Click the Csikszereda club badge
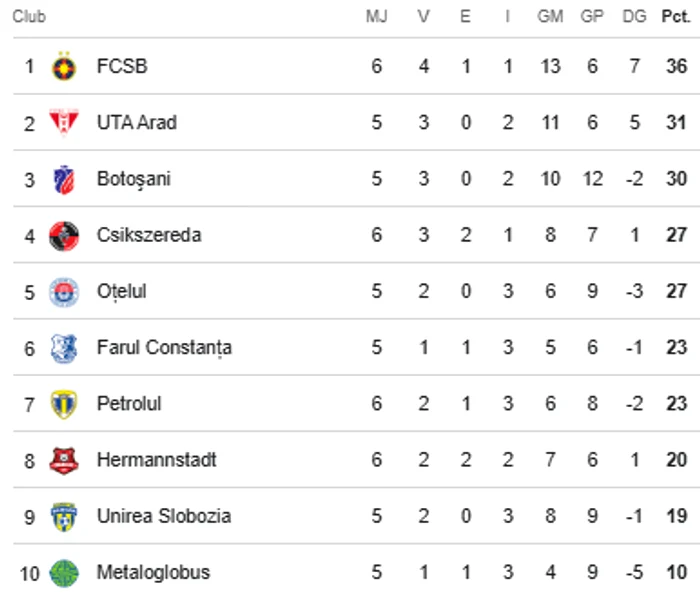 point(64,235)
